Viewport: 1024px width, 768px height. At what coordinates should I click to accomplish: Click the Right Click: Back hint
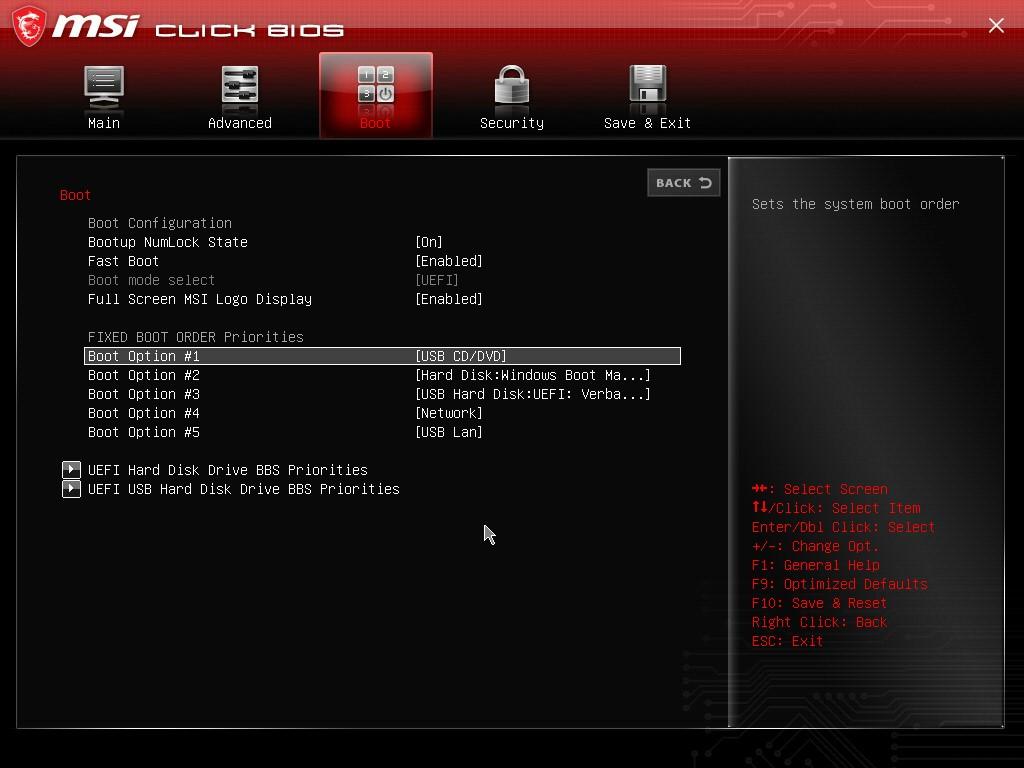pos(819,622)
